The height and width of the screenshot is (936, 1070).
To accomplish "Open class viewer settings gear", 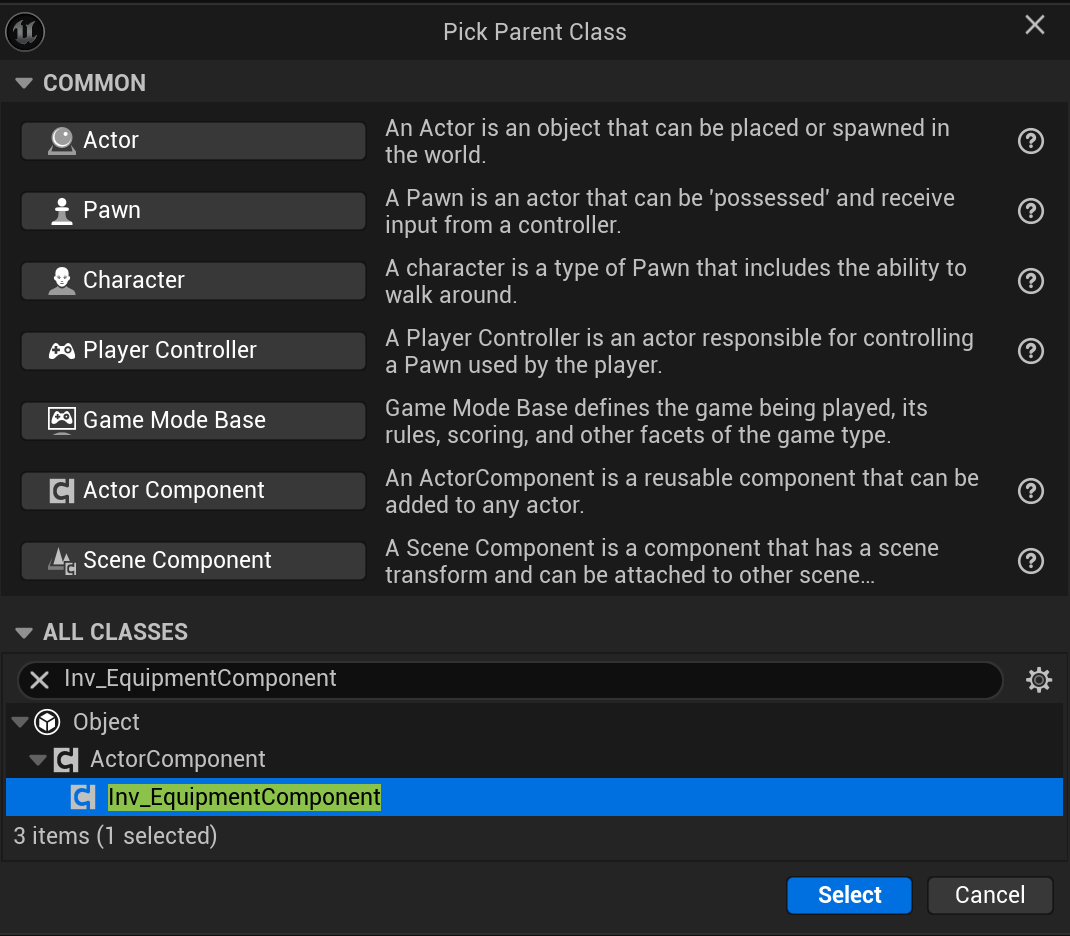I will point(1039,680).
